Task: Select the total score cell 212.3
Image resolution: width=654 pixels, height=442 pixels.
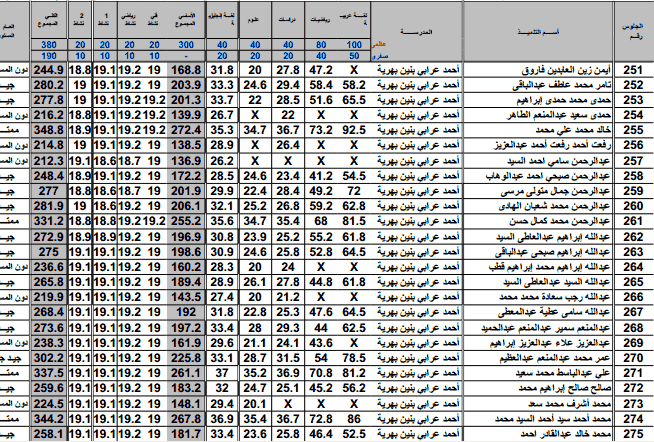Action: click(49, 161)
